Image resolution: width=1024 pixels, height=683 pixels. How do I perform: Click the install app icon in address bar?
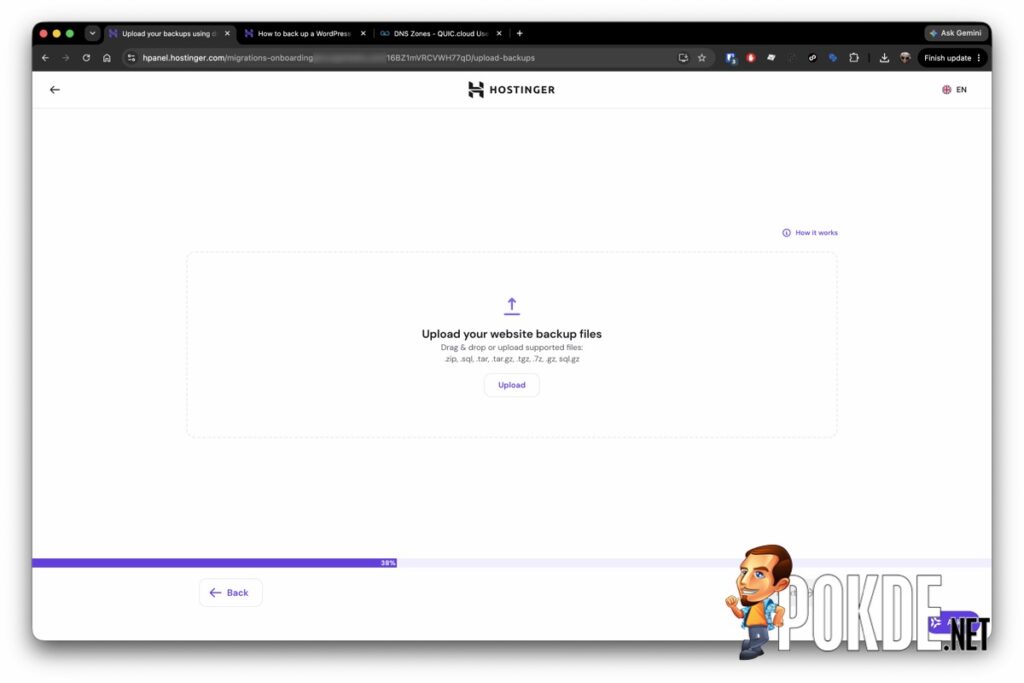[683, 57]
